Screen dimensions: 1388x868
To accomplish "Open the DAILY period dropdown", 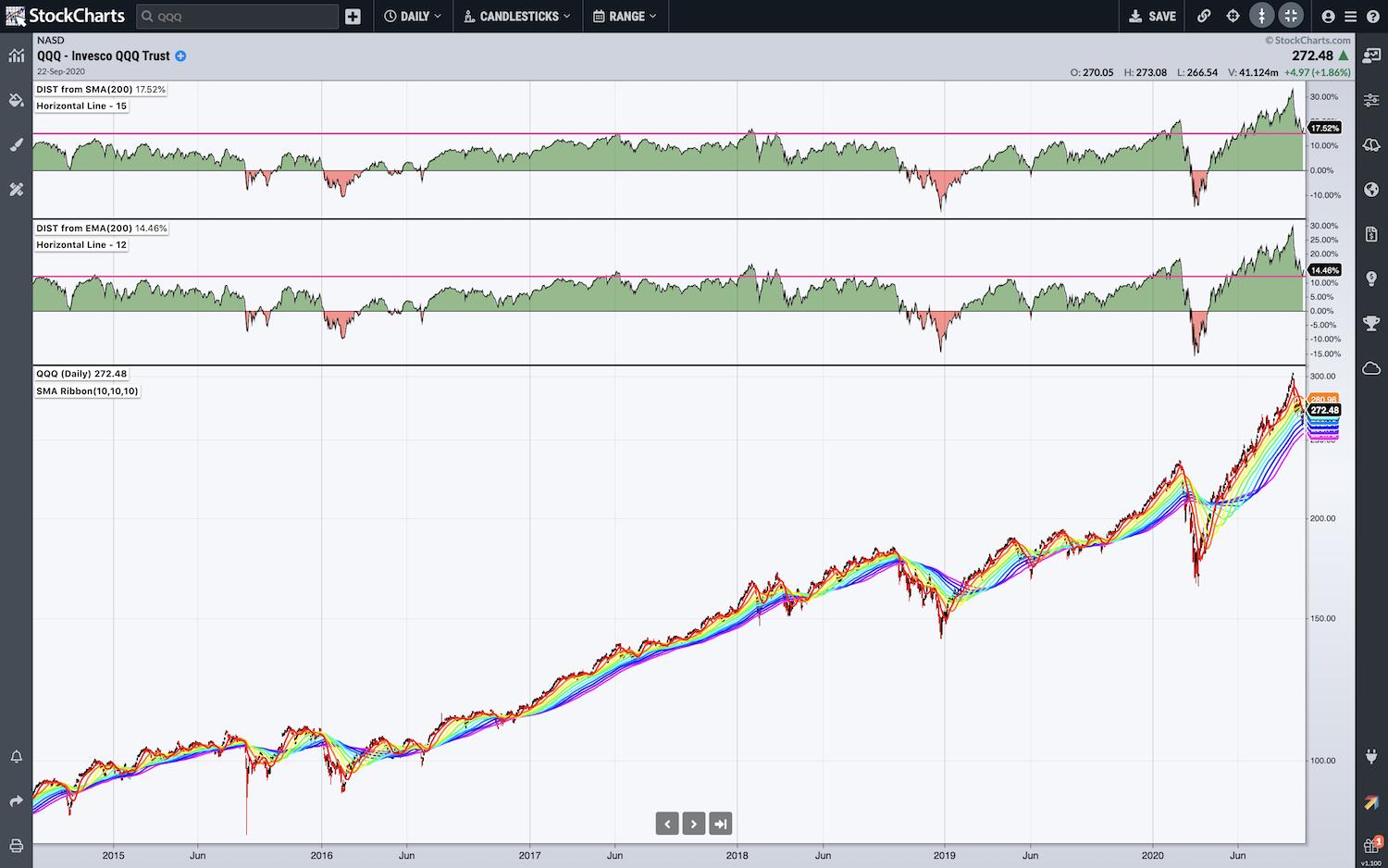I will pos(413,16).
